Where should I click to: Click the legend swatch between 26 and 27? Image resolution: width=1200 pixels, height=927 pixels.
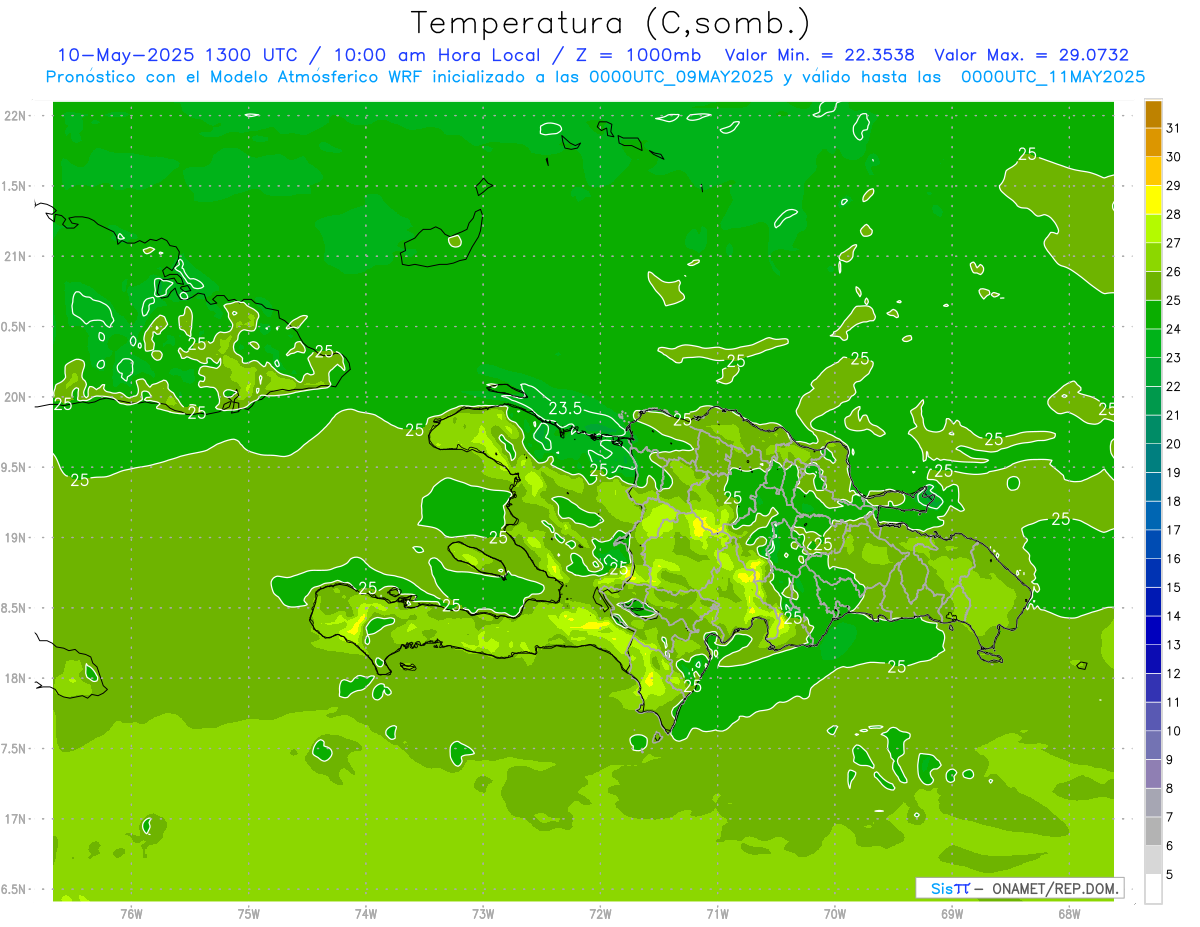(1153, 257)
